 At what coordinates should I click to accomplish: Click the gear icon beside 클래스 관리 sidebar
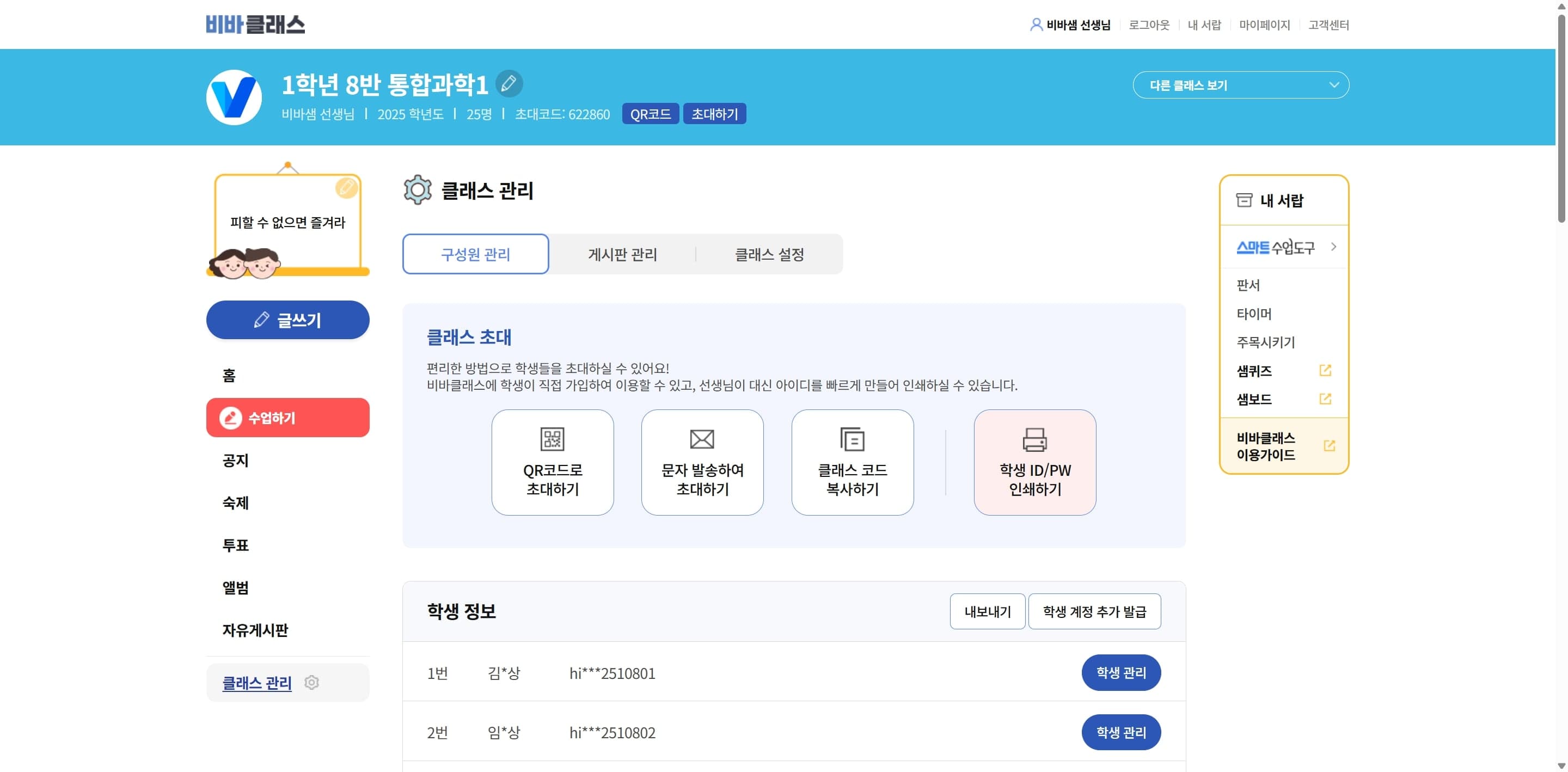[311, 683]
